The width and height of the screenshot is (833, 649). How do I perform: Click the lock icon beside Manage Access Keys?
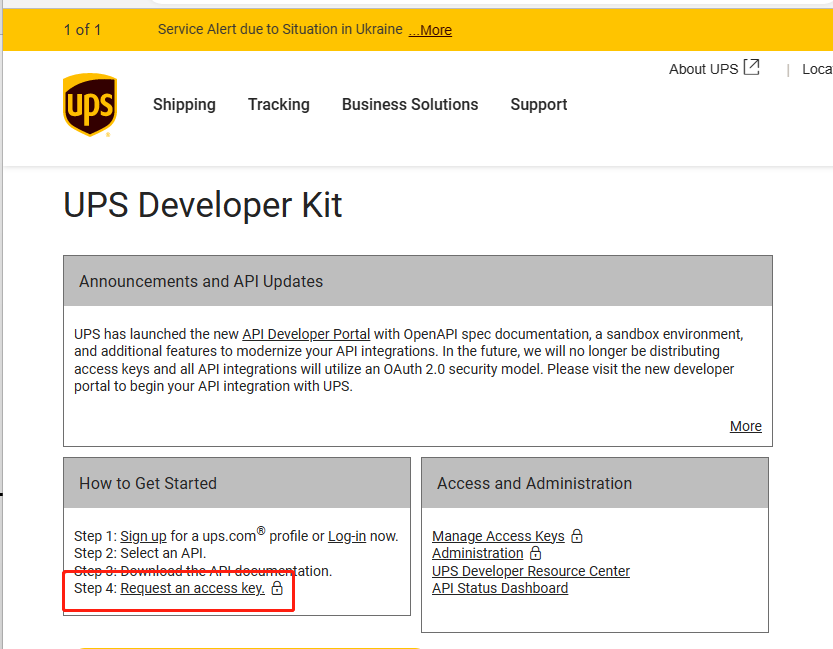pos(577,536)
